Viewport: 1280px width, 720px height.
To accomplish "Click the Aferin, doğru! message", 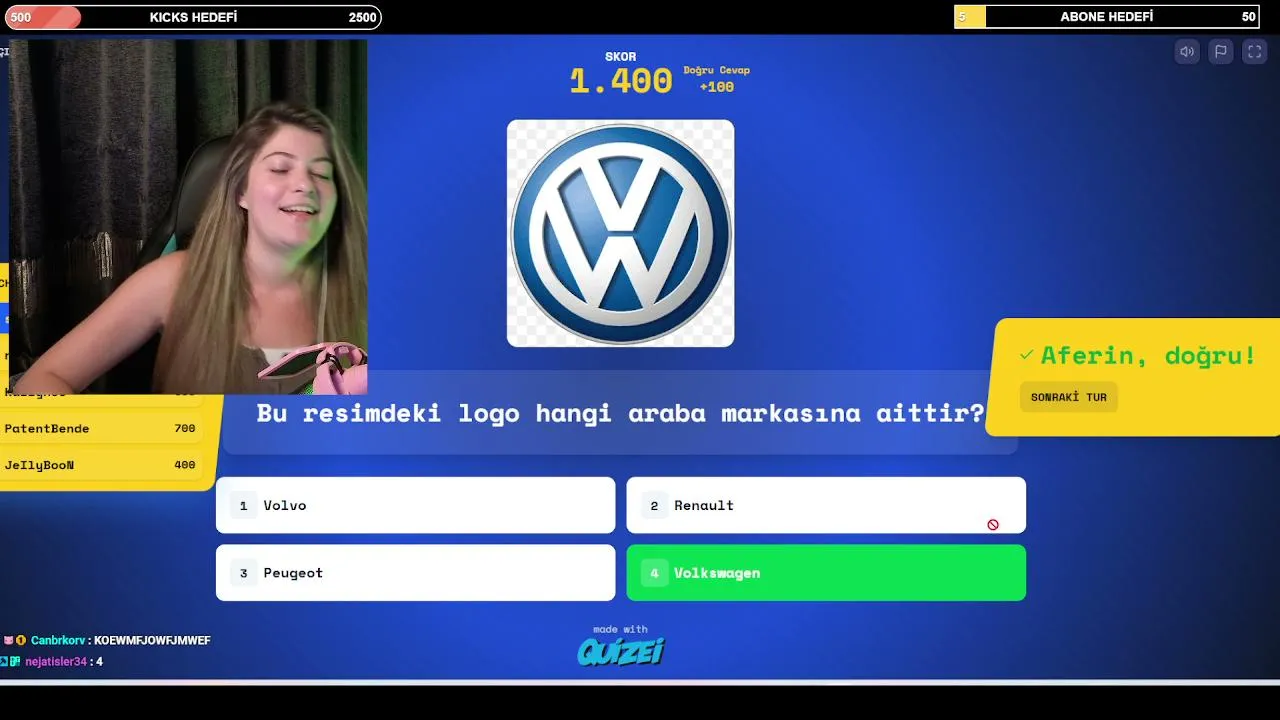I will coord(1148,355).
